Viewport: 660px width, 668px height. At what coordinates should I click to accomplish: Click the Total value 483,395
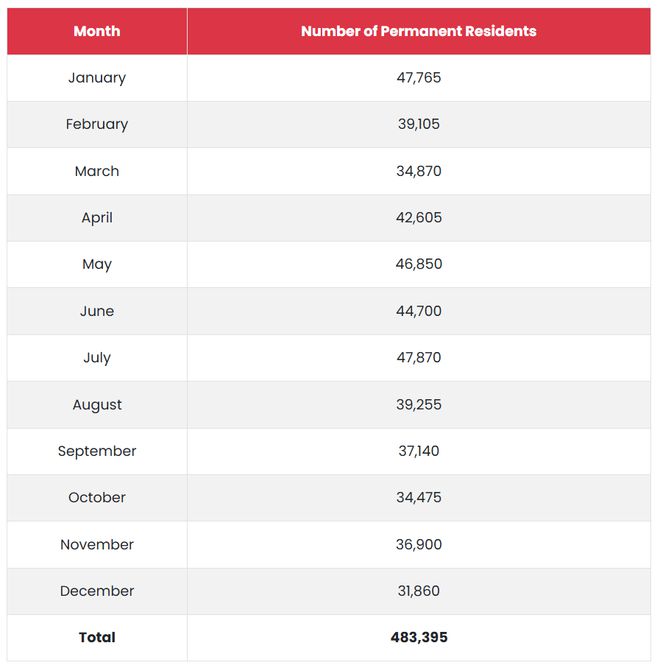click(x=418, y=638)
